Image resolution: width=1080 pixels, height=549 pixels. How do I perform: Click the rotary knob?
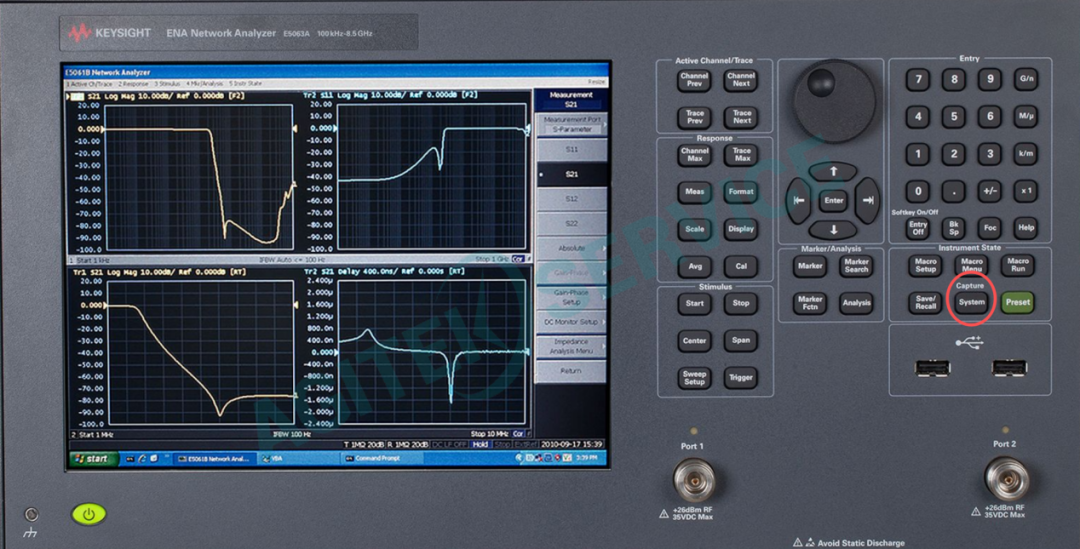pyautogui.click(x=835, y=101)
